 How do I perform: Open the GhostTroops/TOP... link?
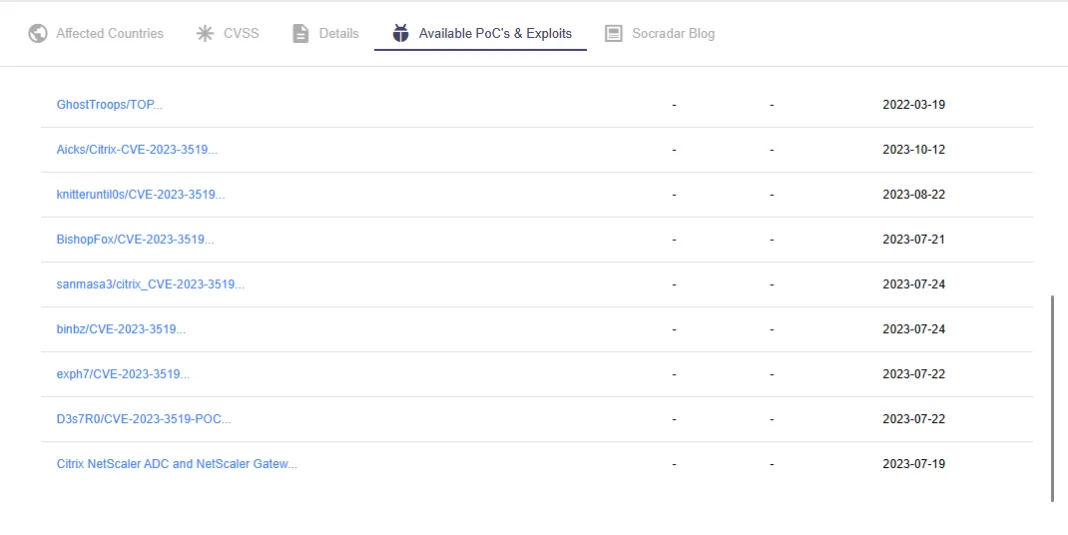point(110,105)
